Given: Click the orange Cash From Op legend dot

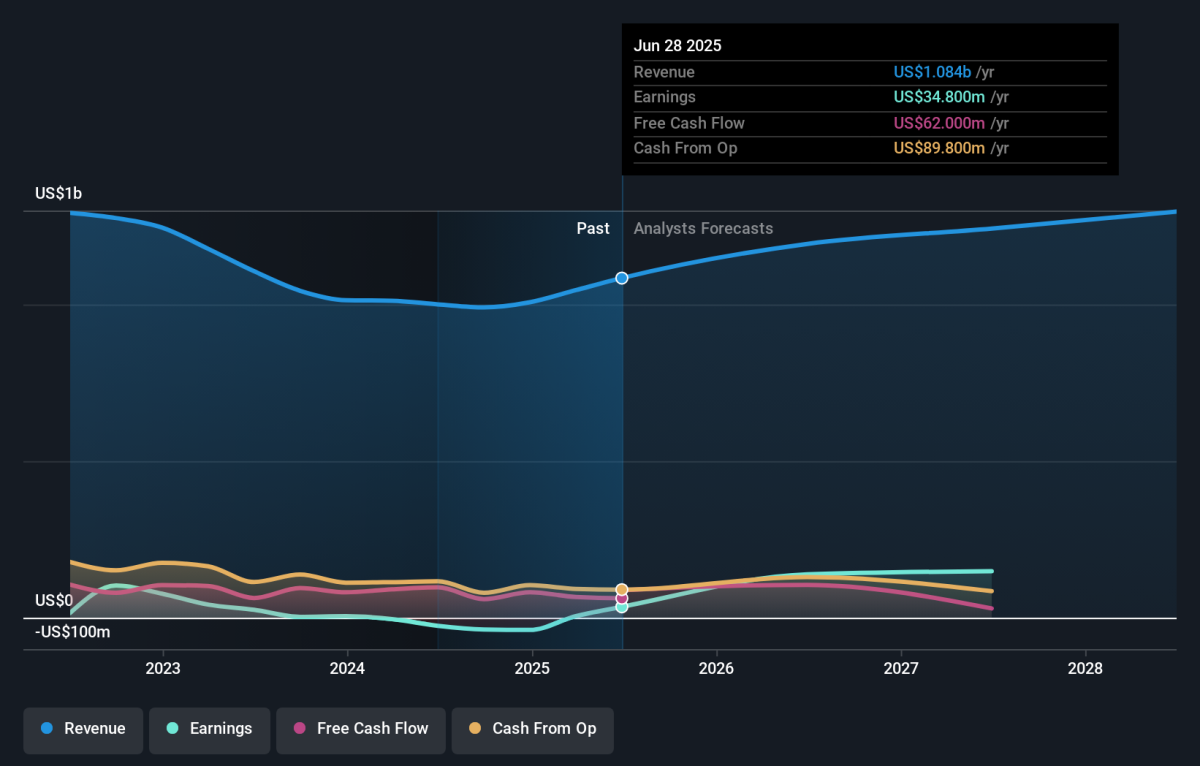Looking at the screenshot, I should pos(474,729).
